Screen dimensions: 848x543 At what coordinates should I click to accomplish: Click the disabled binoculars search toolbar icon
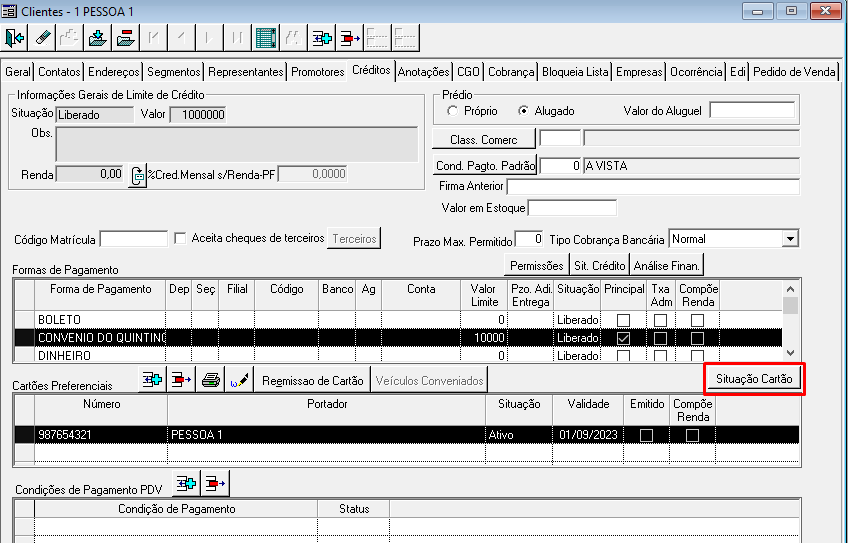(x=293, y=38)
